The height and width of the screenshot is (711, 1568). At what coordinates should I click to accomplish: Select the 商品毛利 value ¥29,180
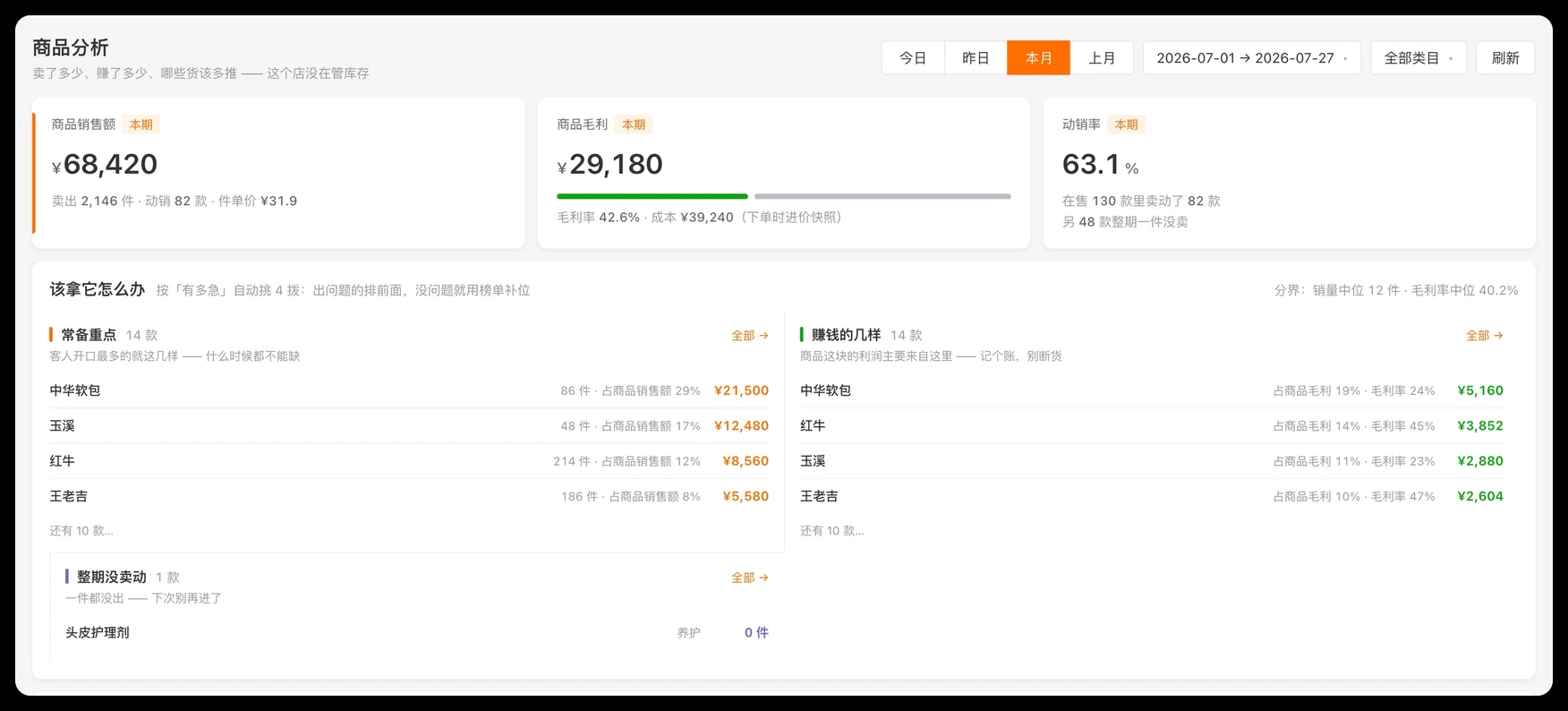610,165
